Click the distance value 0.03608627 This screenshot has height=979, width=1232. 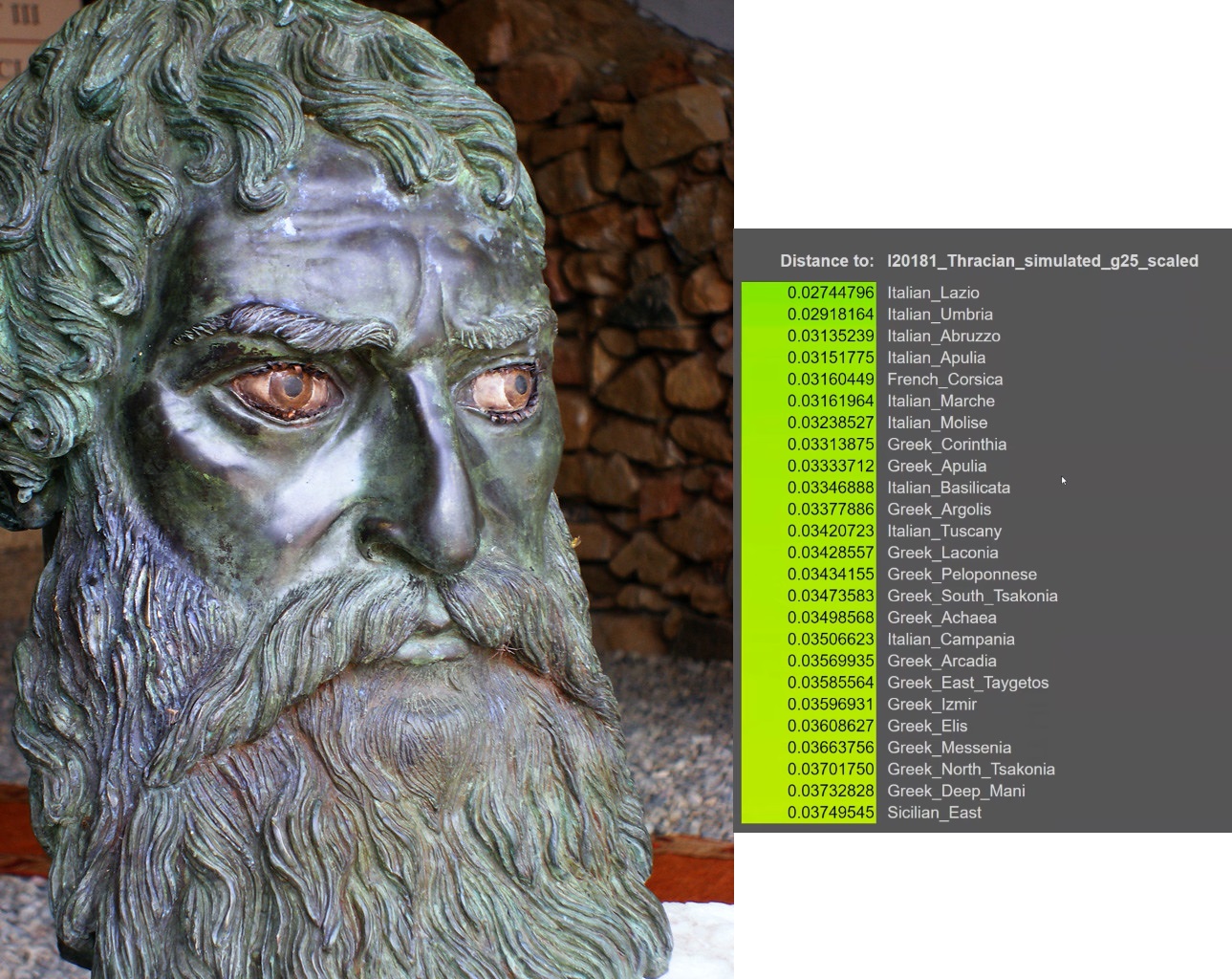831,726
